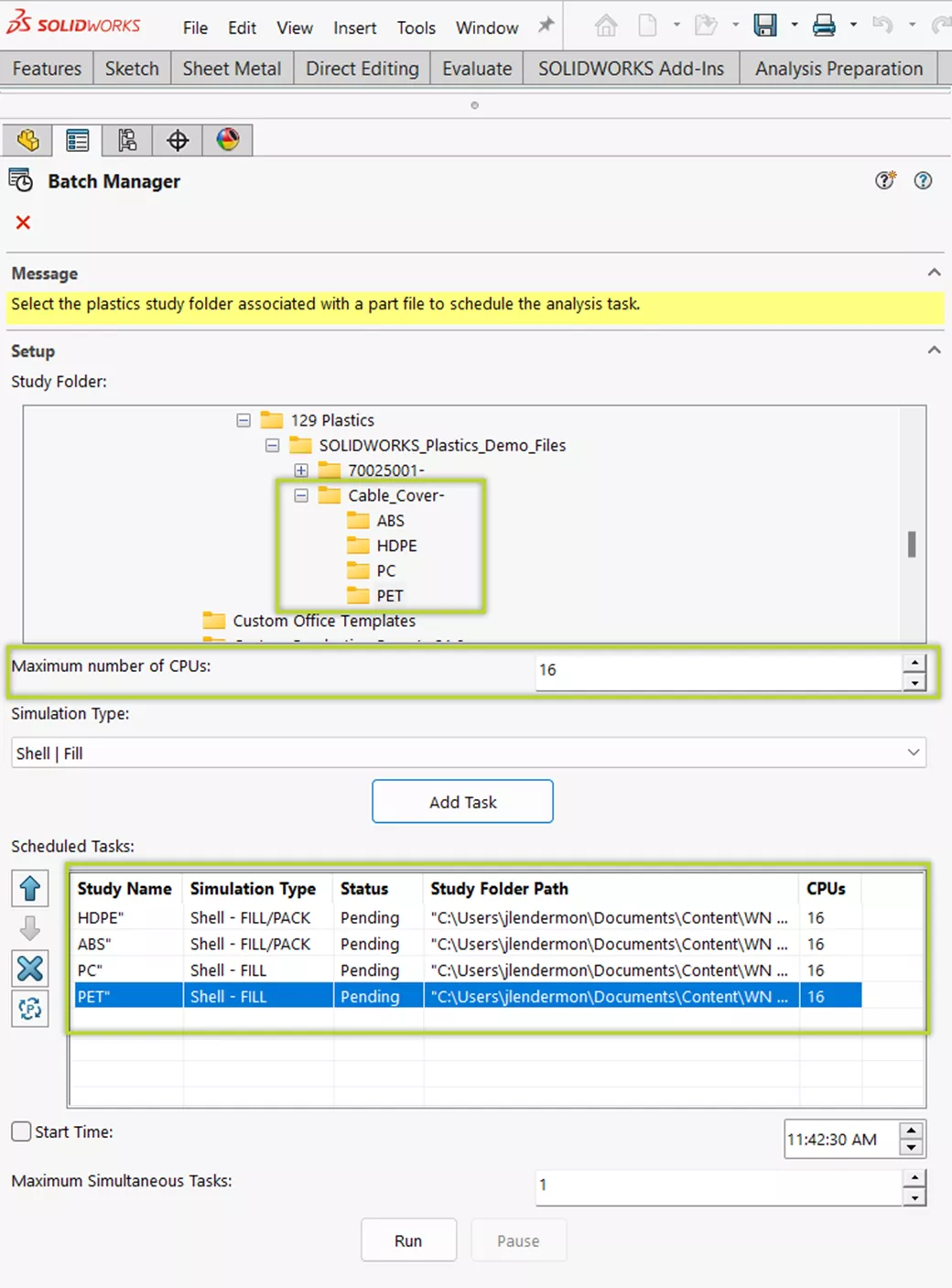Click the study folder tree scrollbar

[912, 545]
